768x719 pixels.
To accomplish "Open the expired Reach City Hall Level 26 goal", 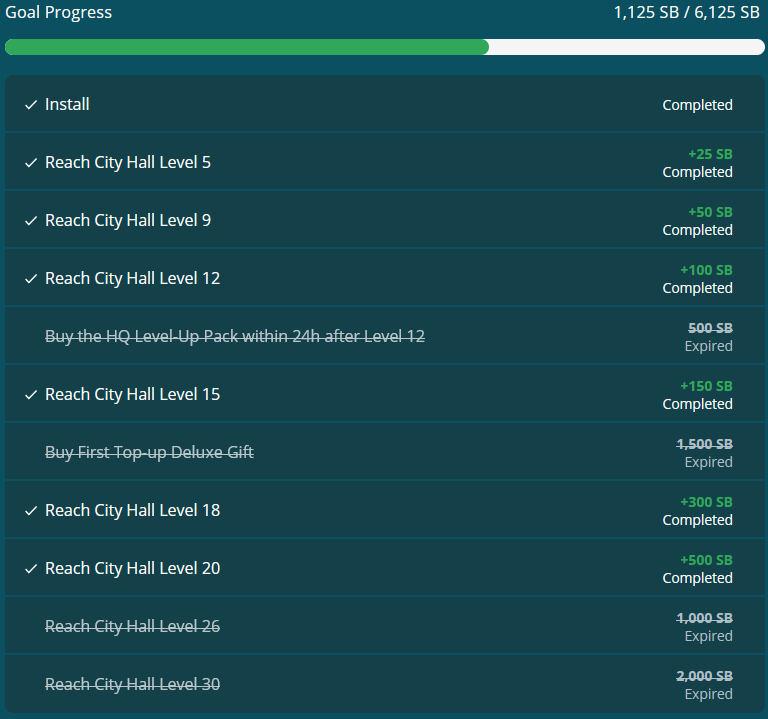I will pos(132,626).
